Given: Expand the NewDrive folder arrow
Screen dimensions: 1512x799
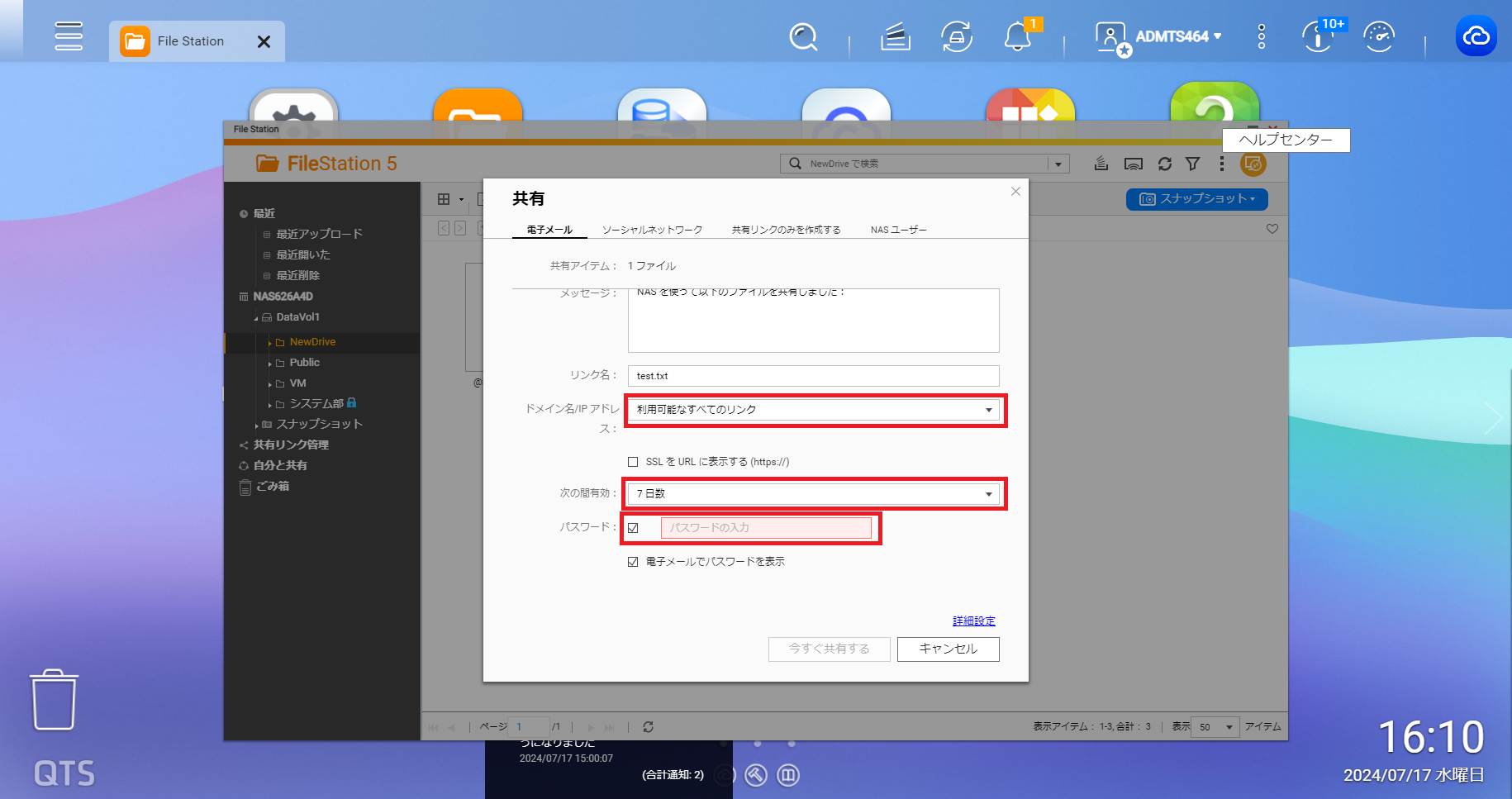Looking at the screenshot, I should [x=269, y=343].
